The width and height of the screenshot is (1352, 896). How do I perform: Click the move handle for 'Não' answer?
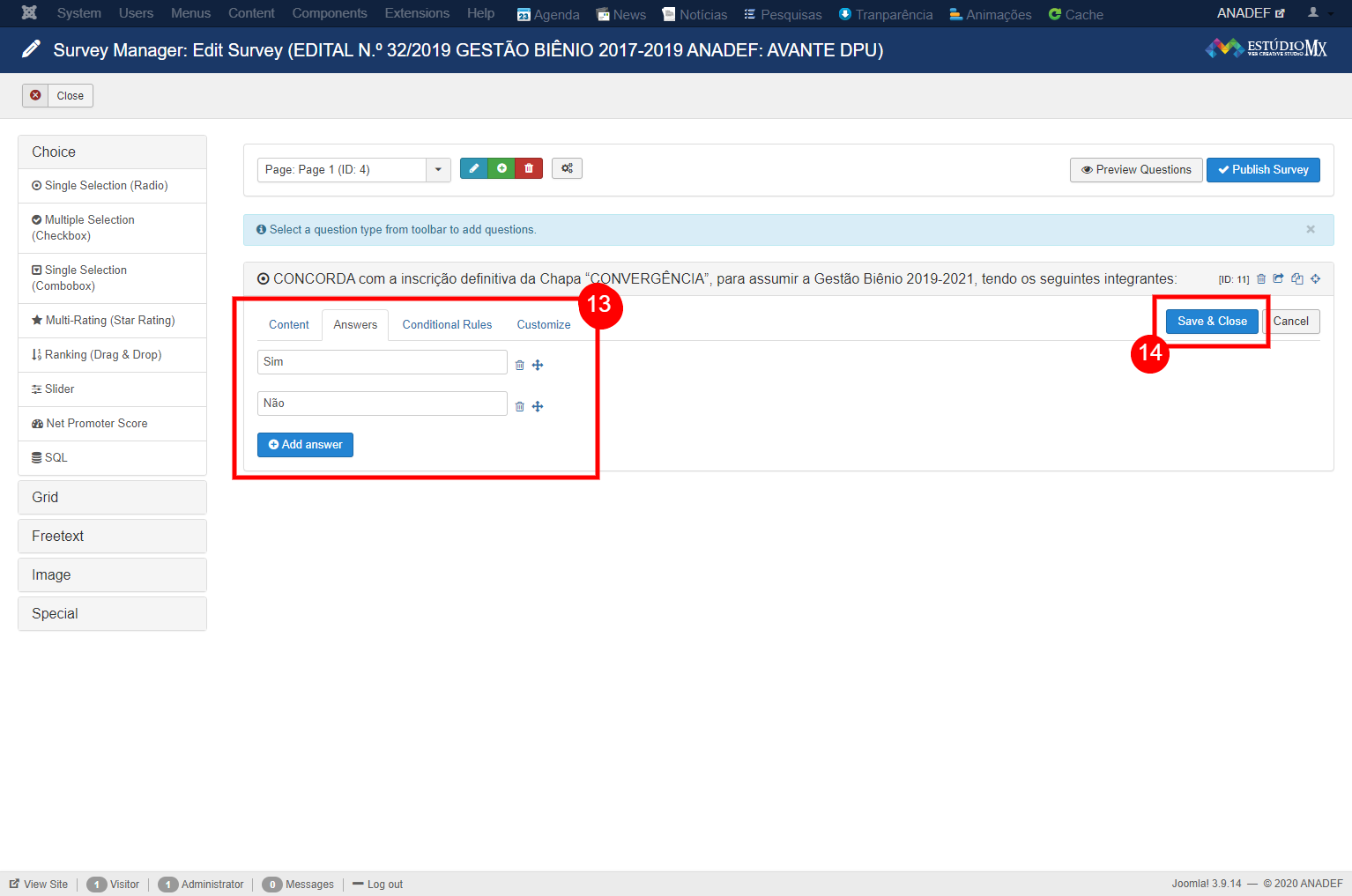click(x=538, y=407)
